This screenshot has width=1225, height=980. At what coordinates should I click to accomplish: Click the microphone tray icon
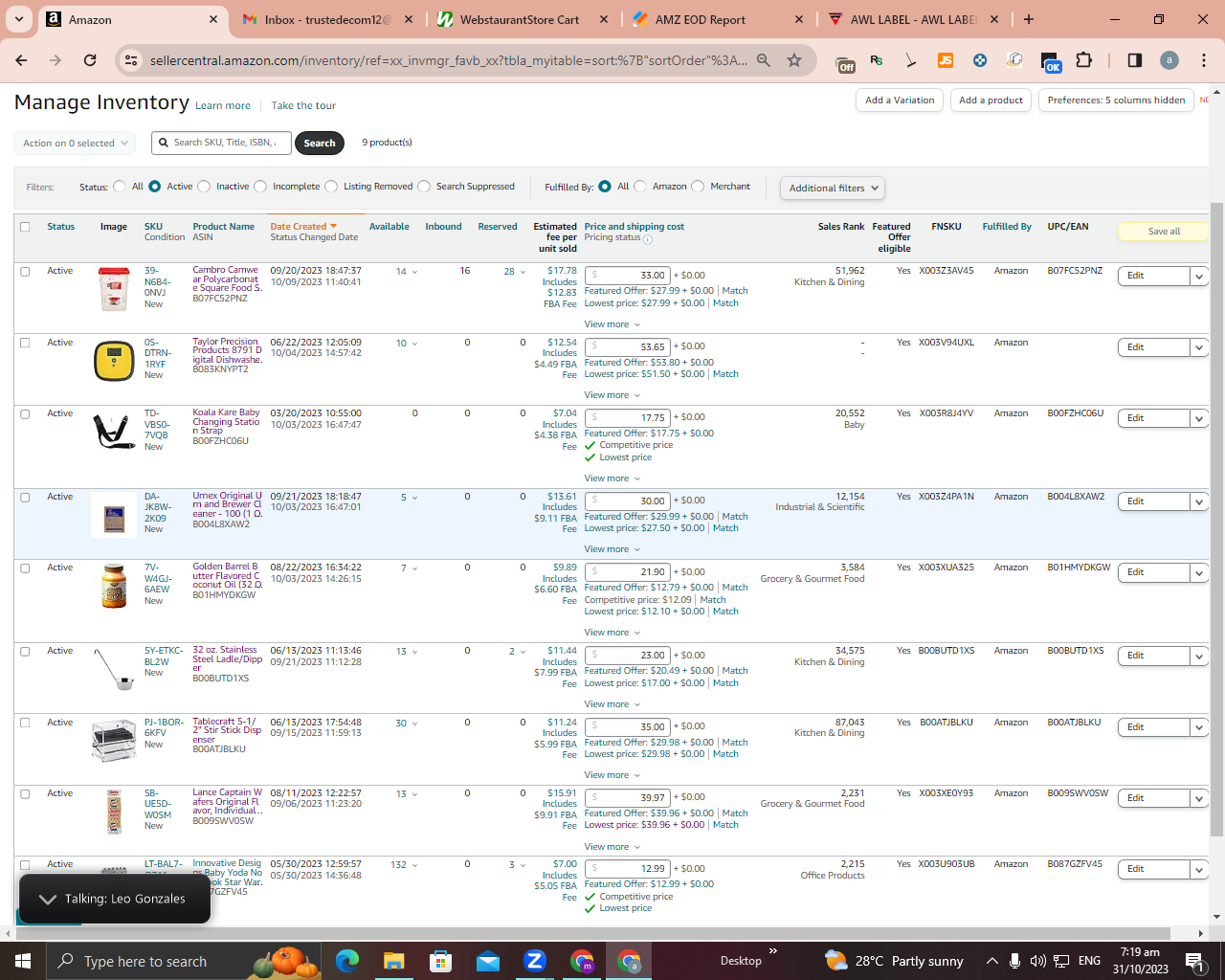pyautogui.click(x=1014, y=961)
